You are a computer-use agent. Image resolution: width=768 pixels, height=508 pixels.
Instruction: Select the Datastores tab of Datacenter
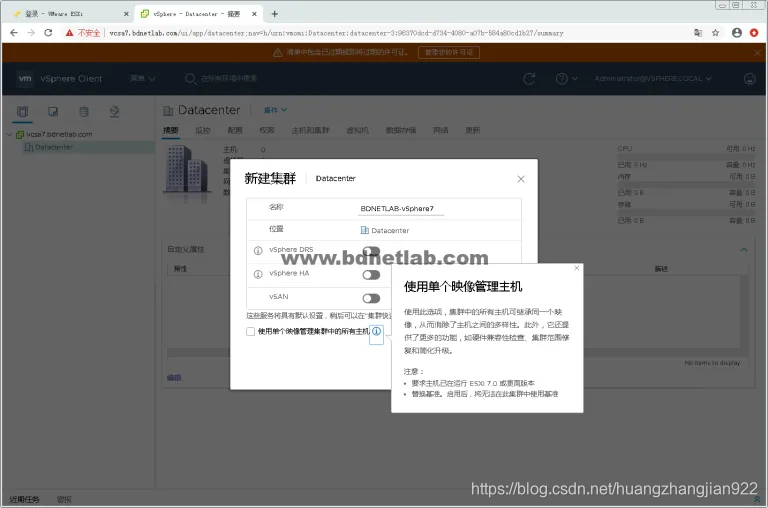(x=401, y=130)
